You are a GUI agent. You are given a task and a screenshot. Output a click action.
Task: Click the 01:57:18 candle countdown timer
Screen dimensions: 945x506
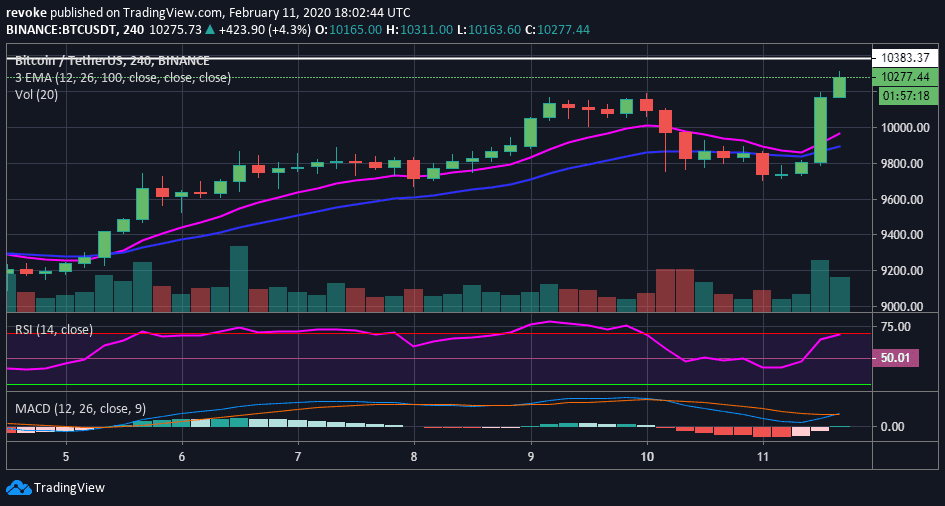906,96
